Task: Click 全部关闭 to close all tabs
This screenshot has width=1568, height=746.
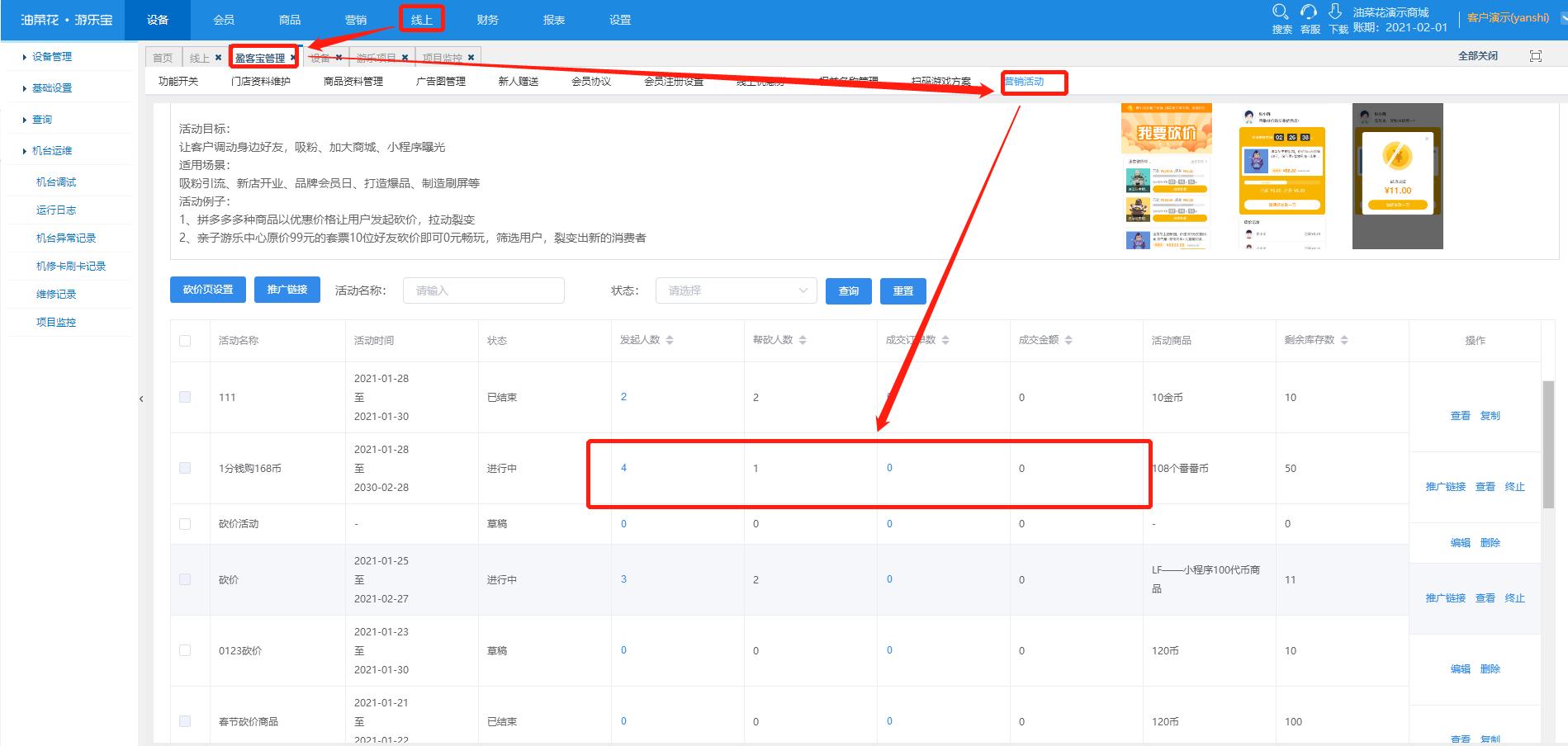Action: 1478,56
